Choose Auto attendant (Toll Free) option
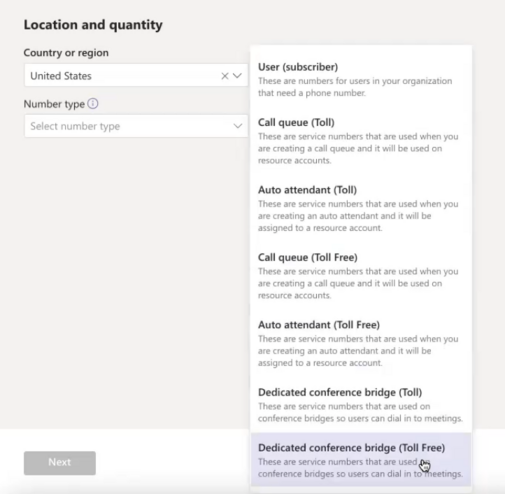505x494 pixels. (x=361, y=344)
